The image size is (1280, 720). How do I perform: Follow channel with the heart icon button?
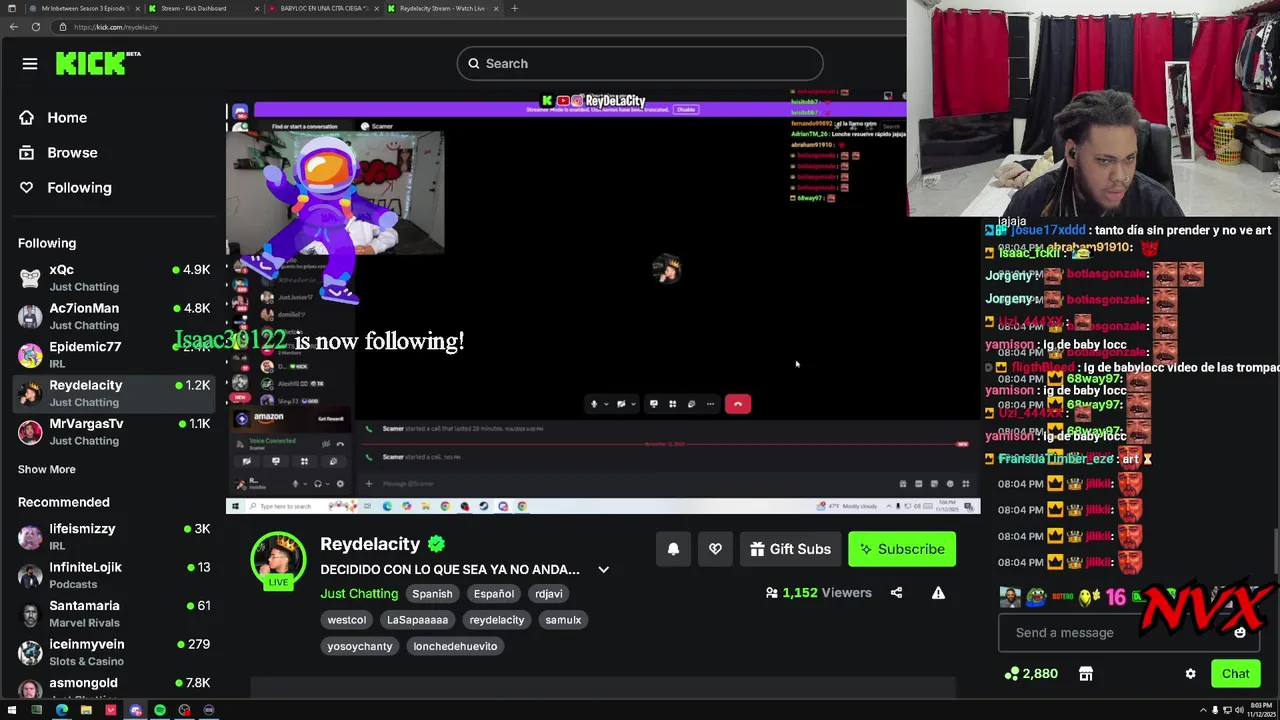(715, 549)
